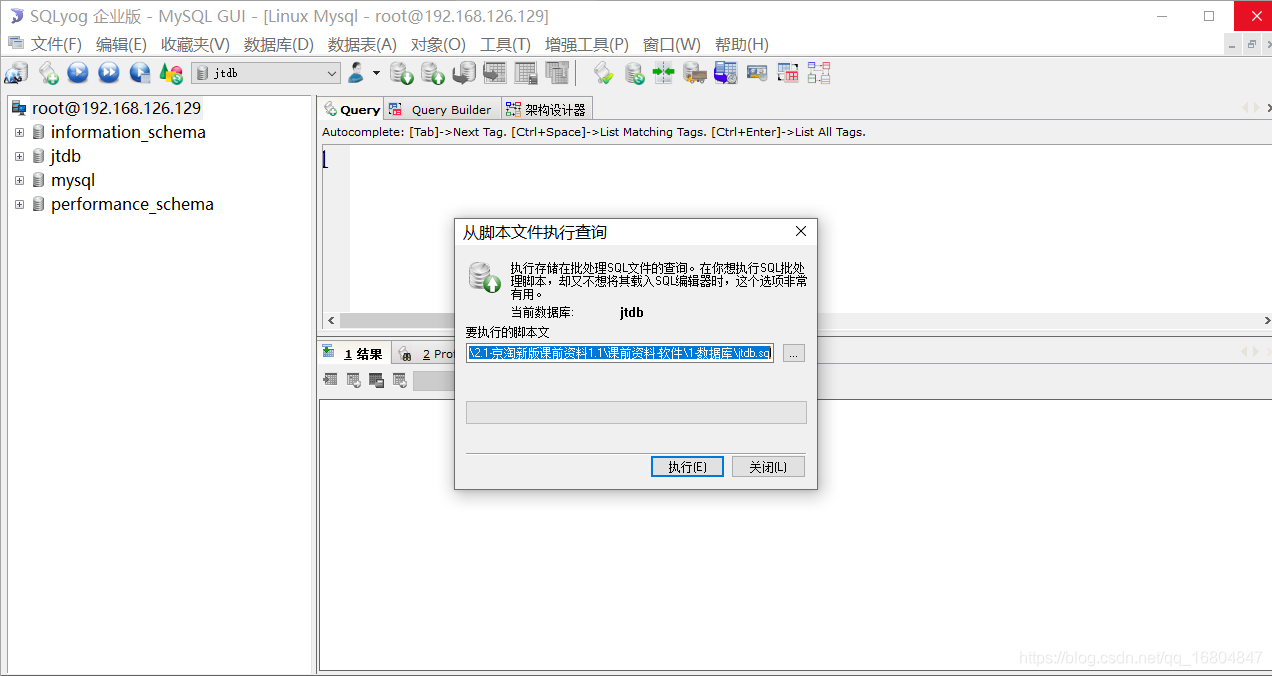Execute all queries with double-arrow icon
Screen dimensions: 1272x676
pos(108,72)
